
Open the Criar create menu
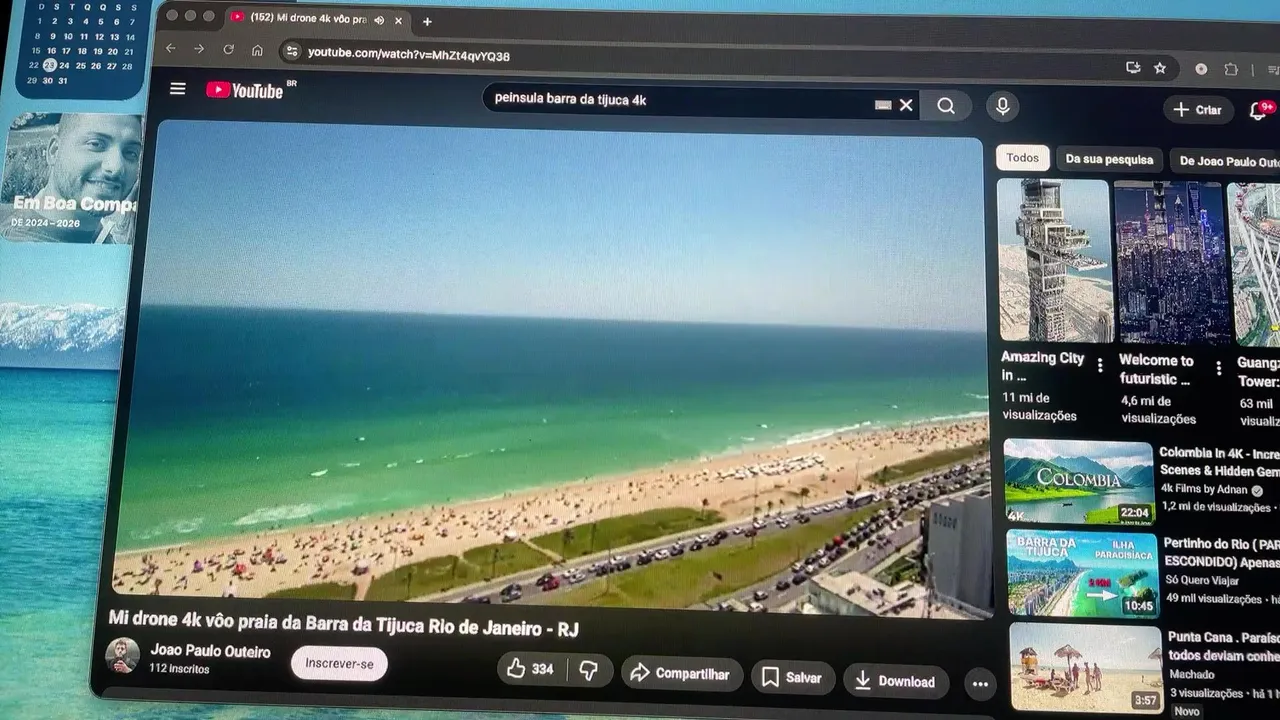[x=1198, y=110]
